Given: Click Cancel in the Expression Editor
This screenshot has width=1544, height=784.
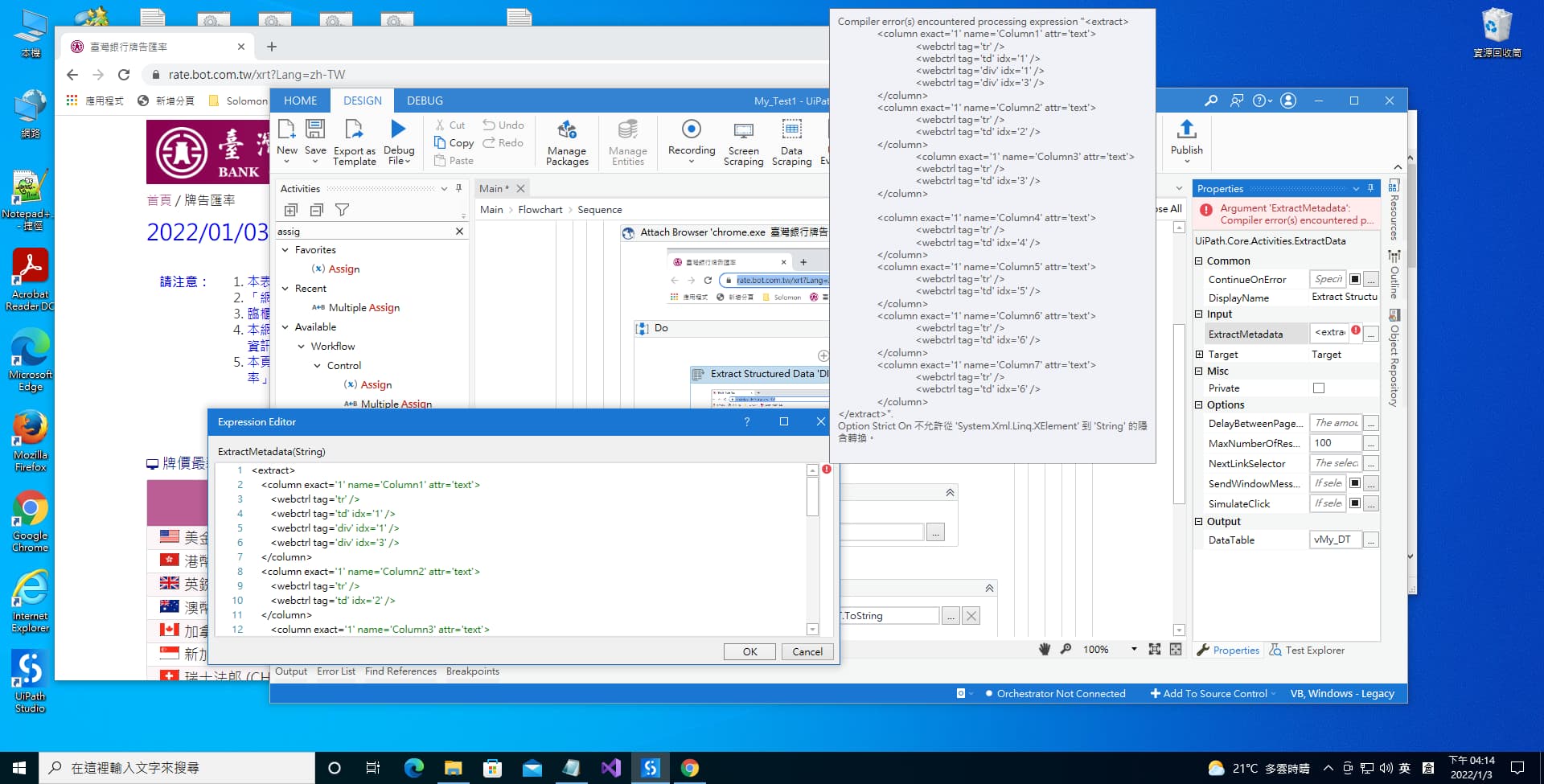Looking at the screenshot, I should (x=807, y=651).
